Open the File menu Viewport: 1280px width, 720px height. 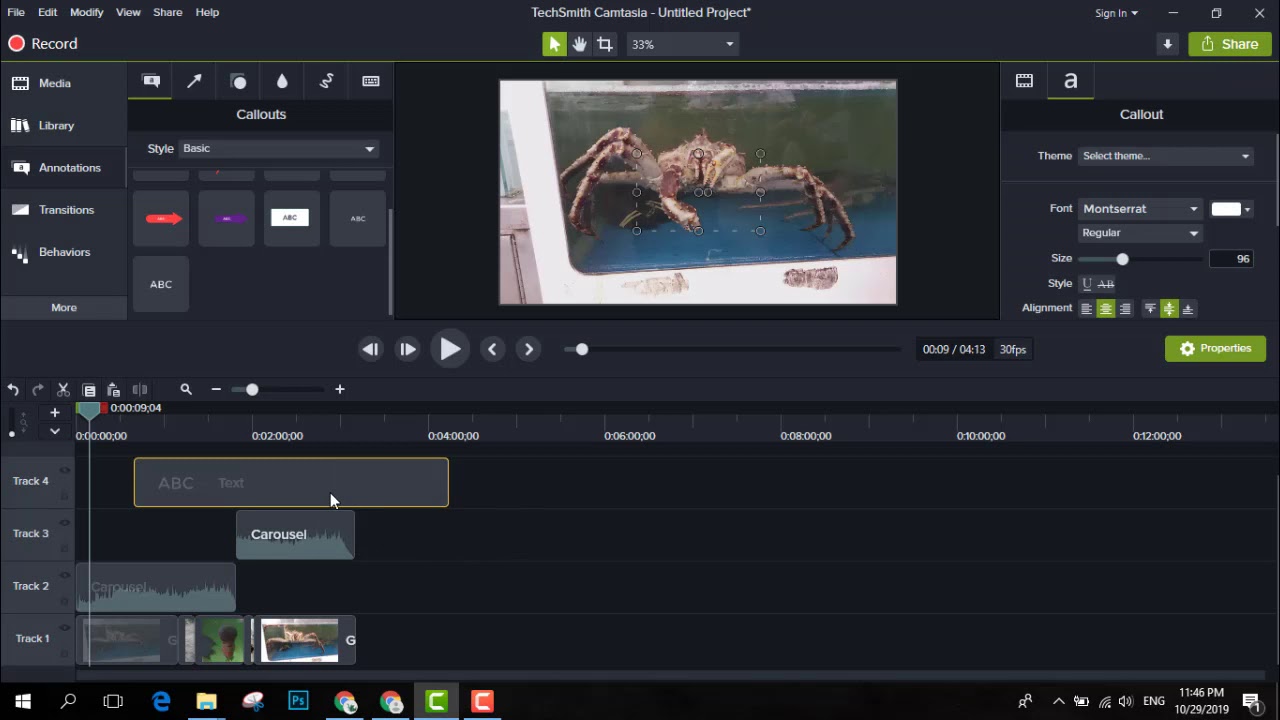[16, 12]
